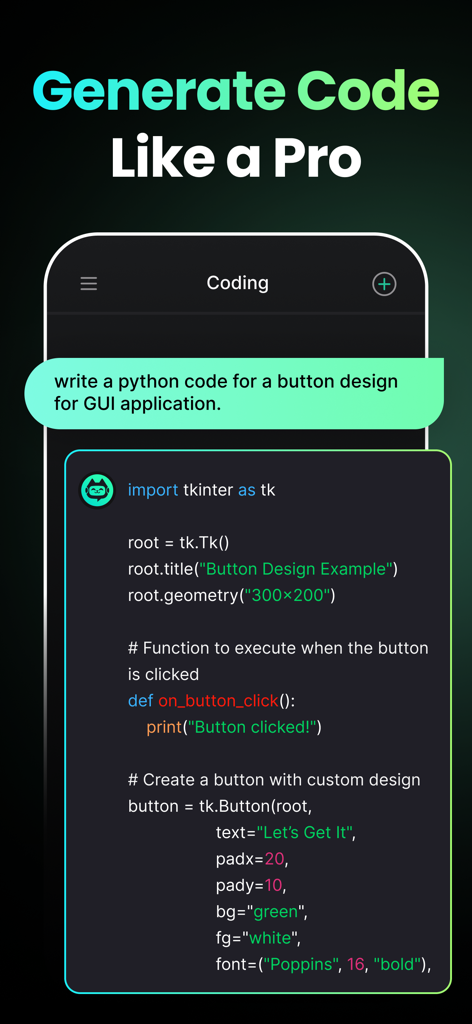This screenshot has width=472, height=1024.
Task: Select the pady=10 line
Action: (x=251, y=886)
